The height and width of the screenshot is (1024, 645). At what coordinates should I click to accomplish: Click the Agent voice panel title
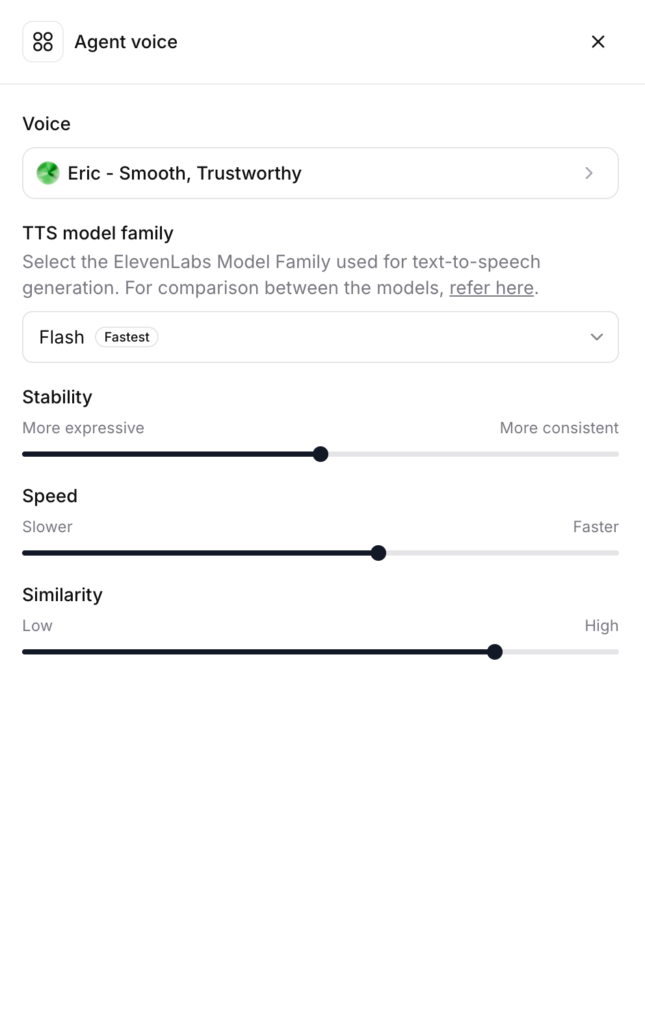[126, 42]
